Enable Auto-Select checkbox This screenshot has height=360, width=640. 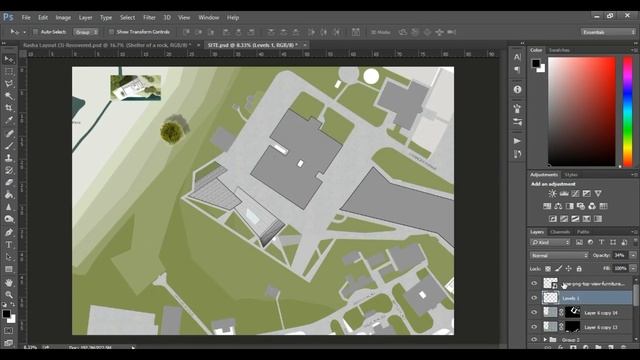(35, 32)
